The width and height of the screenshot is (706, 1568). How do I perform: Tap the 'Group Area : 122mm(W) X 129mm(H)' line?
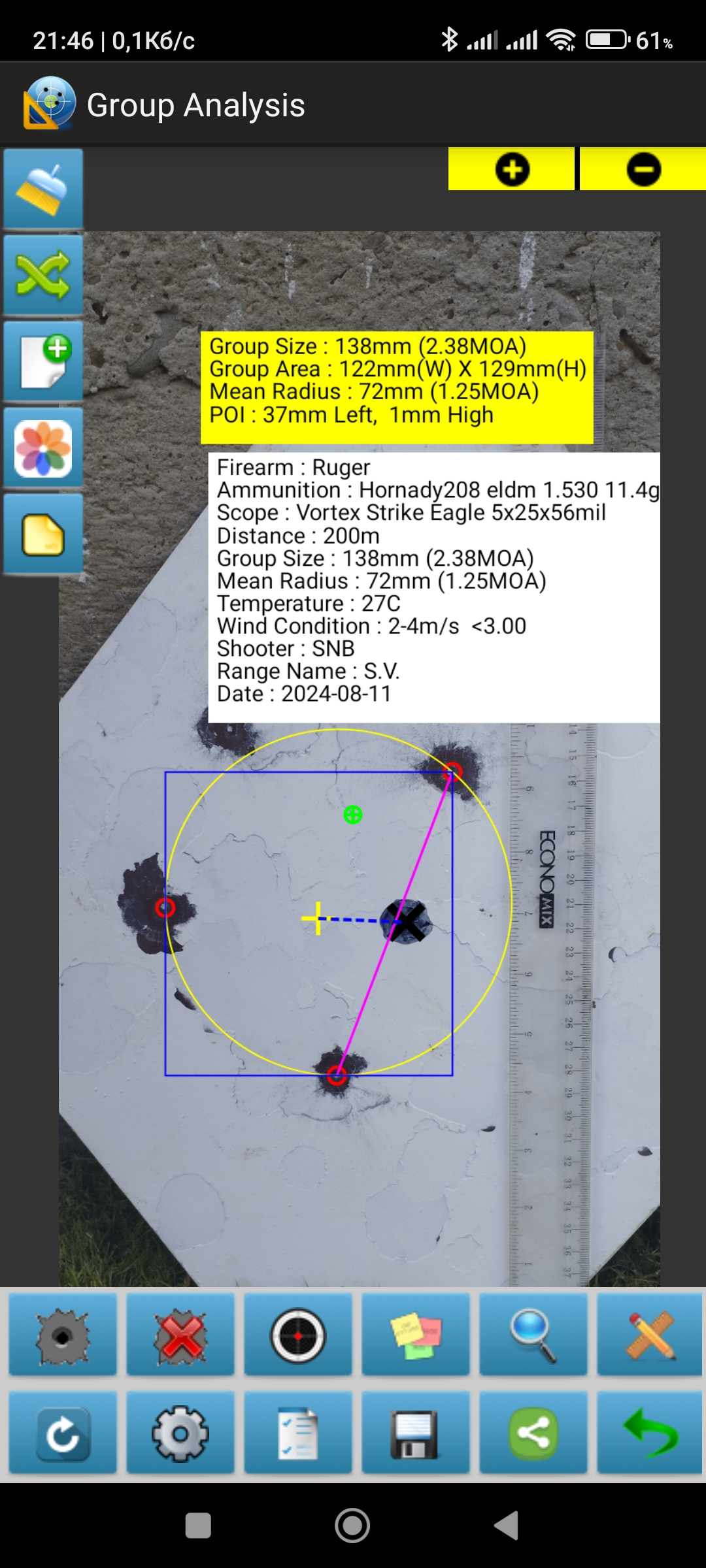coord(397,369)
